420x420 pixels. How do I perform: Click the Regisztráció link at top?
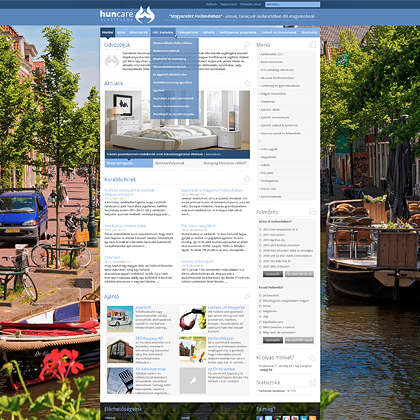point(229,4)
